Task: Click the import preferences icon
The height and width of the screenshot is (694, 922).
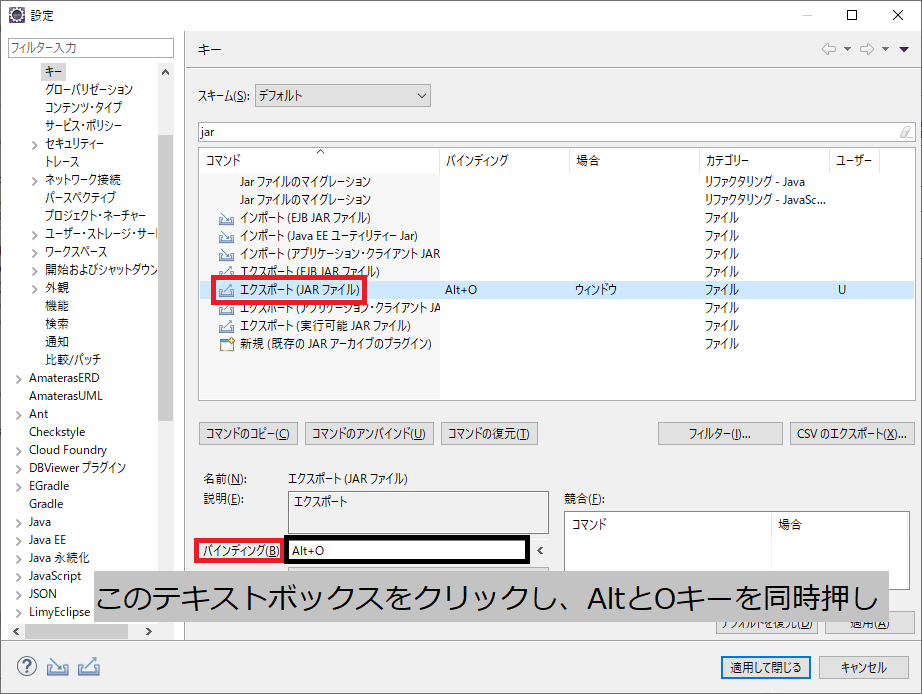Action: (x=58, y=667)
